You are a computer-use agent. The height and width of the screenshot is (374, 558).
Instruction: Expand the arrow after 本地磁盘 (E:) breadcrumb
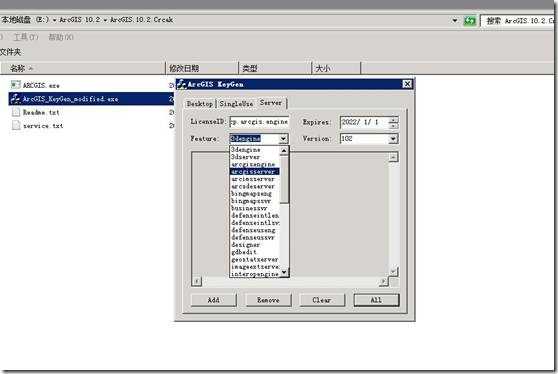click(54, 20)
